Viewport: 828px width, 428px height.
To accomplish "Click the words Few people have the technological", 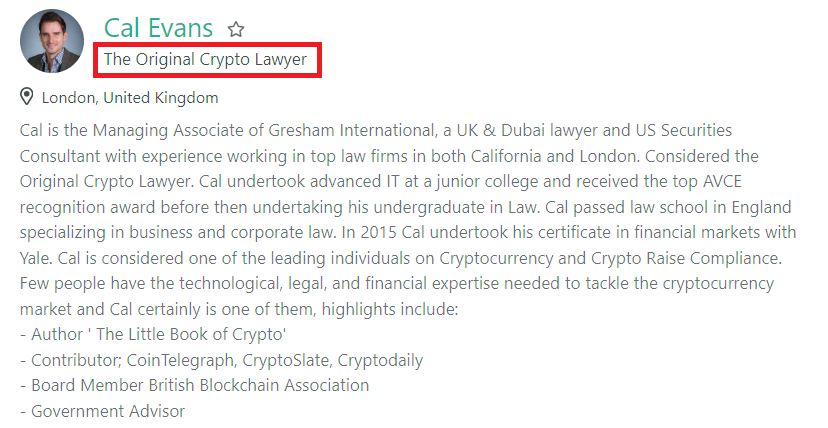I will click(150, 284).
